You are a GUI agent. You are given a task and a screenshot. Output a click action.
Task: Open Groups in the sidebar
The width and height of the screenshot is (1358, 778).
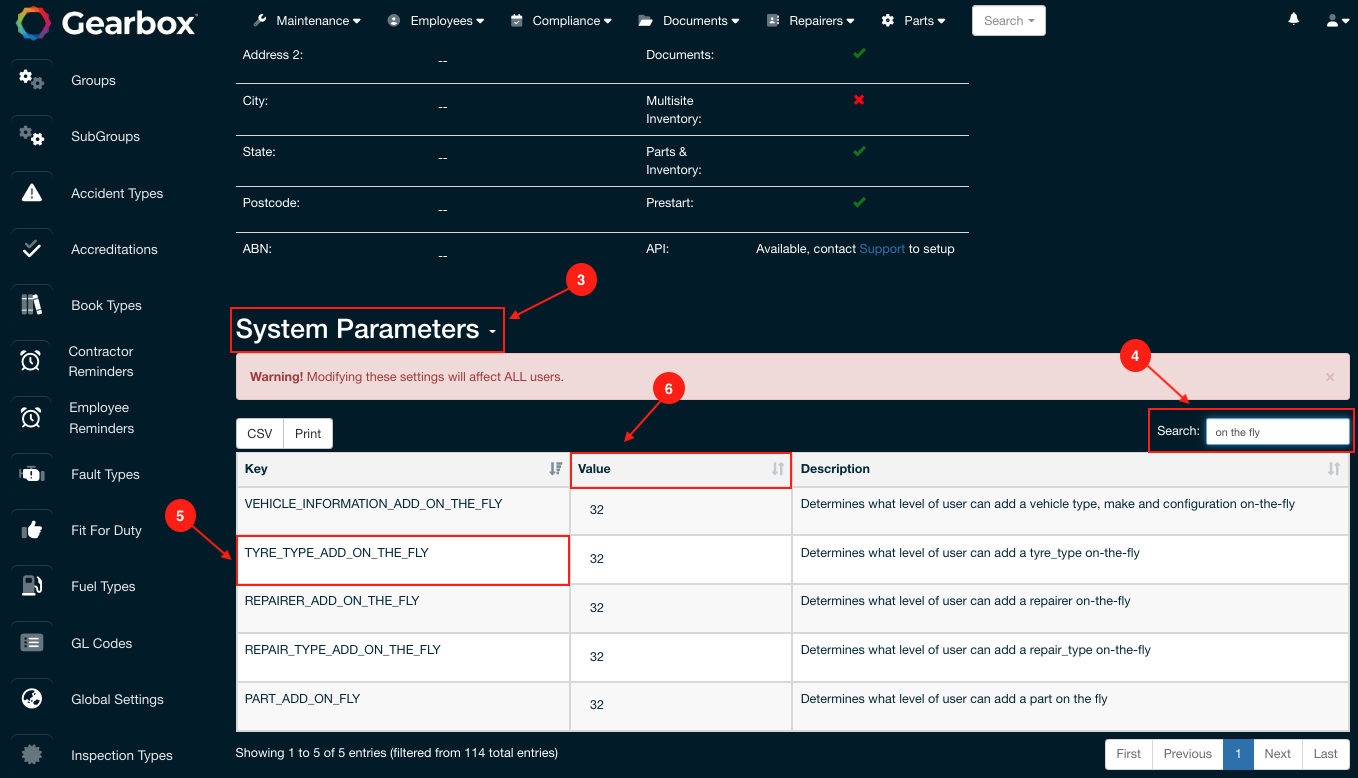pos(93,80)
